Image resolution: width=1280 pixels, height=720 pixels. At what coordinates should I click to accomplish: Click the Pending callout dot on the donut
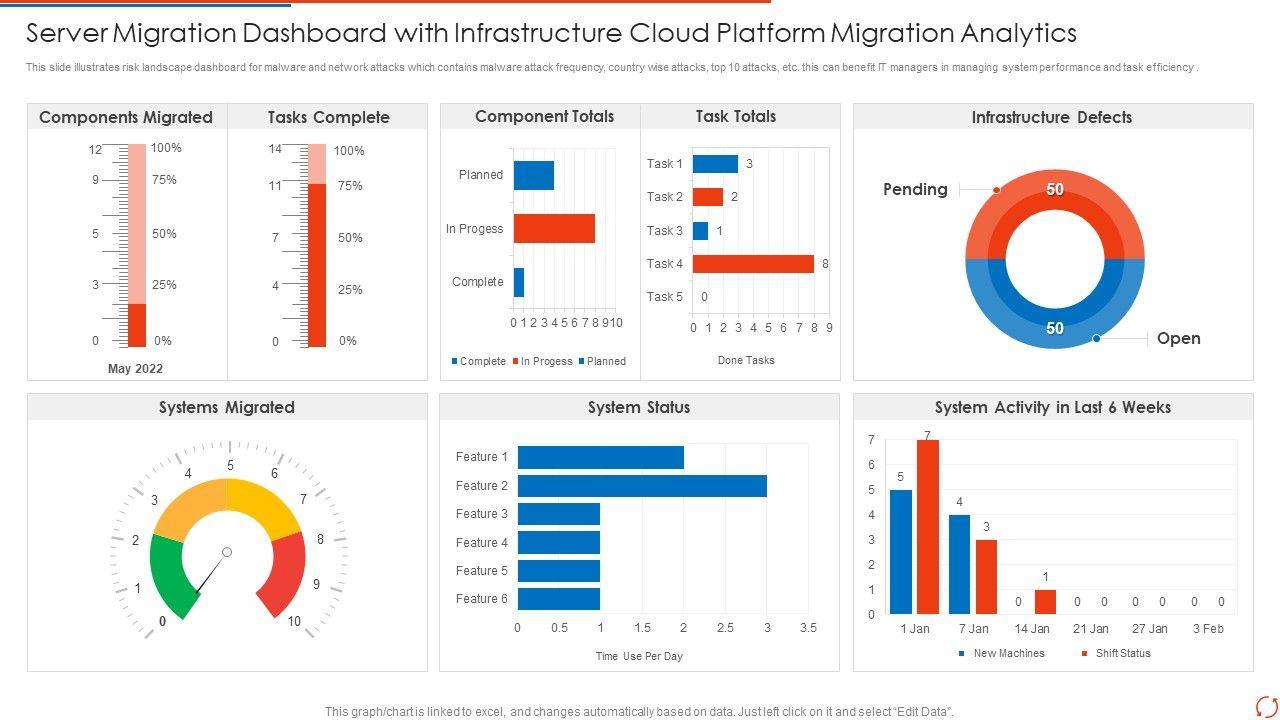(x=996, y=190)
